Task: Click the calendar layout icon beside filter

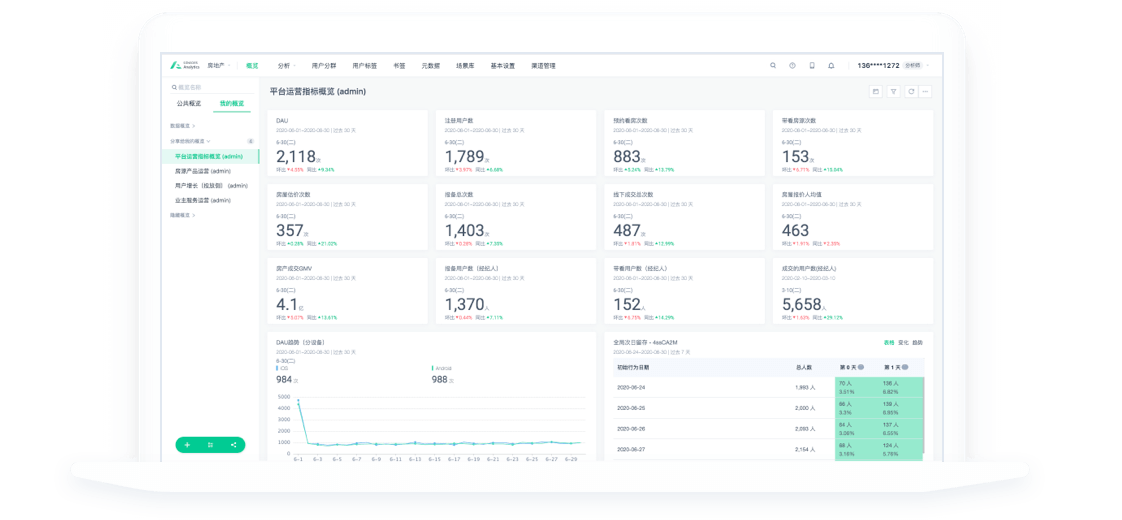Action: 876,91
